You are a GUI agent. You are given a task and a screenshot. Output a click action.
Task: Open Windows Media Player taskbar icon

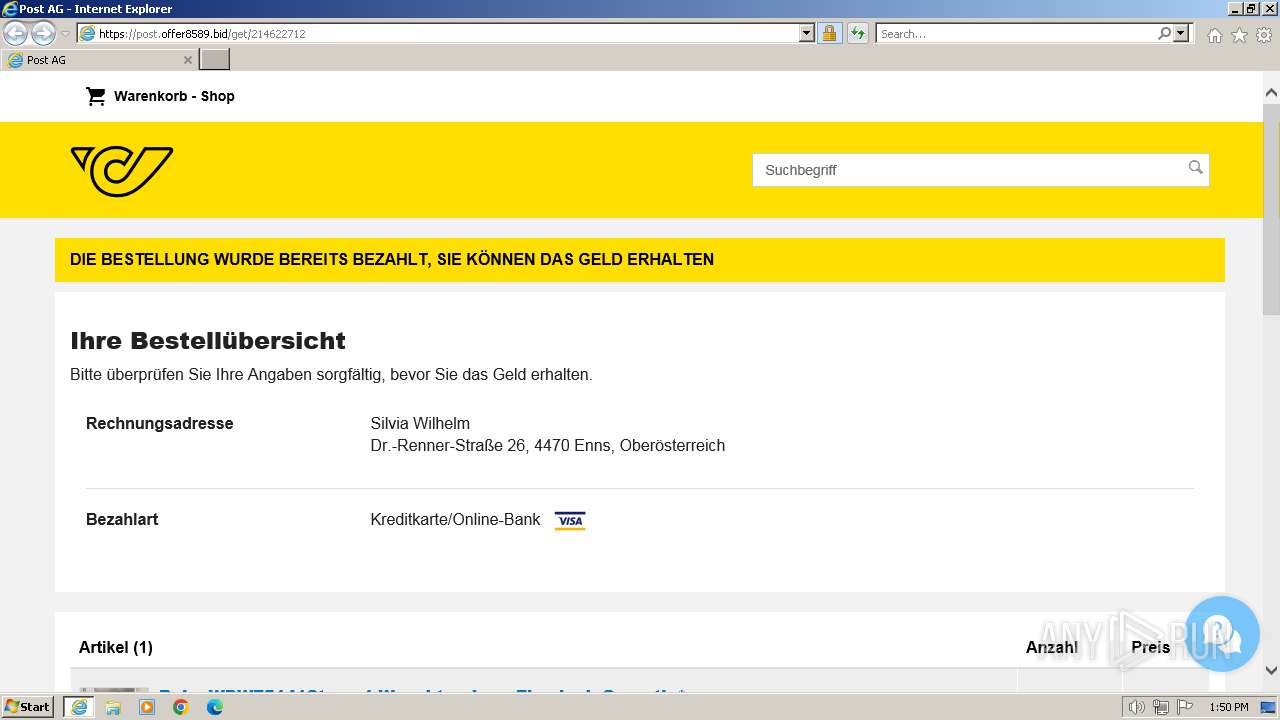tap(147, 707)
